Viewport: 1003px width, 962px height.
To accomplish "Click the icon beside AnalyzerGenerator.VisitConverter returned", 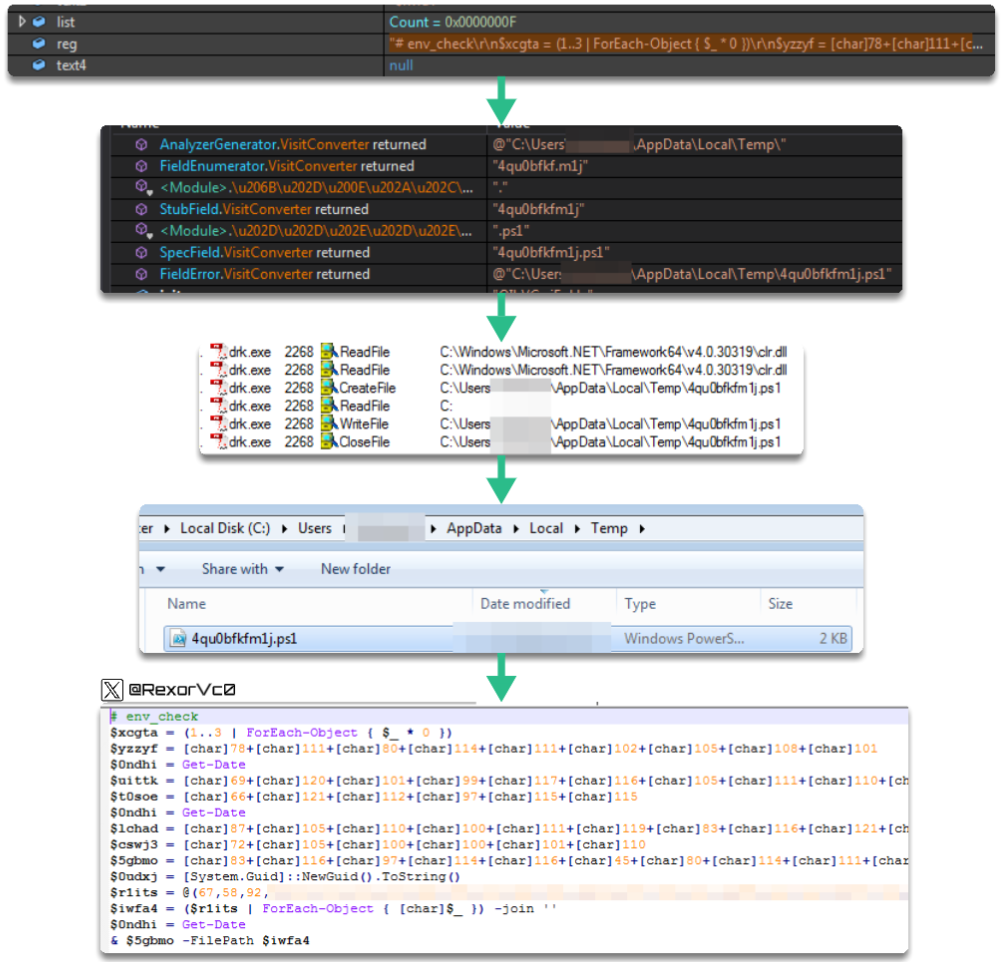I will click(x=141, y=145).
